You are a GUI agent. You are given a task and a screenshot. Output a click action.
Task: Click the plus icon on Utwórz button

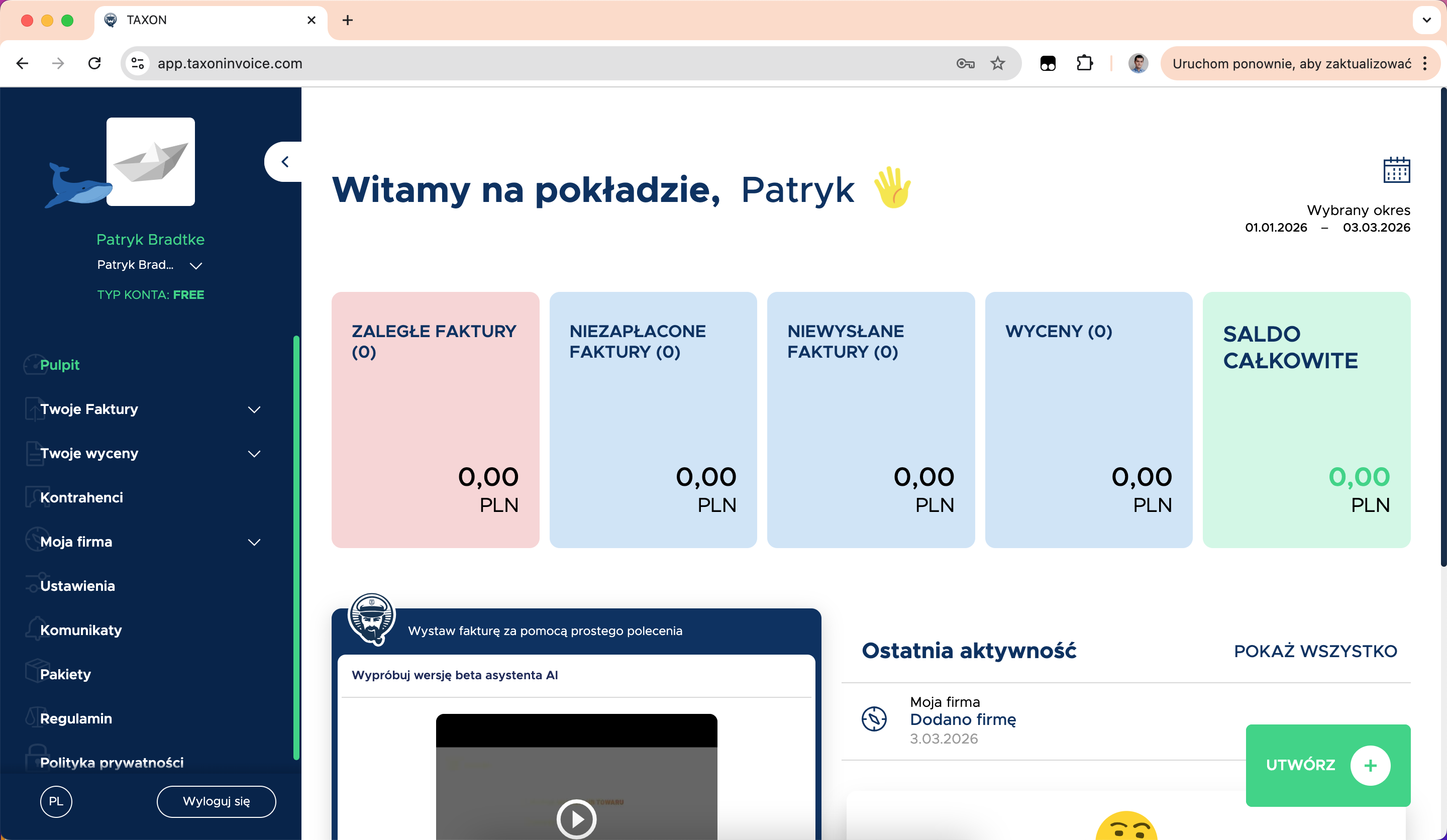(1371, 765)
